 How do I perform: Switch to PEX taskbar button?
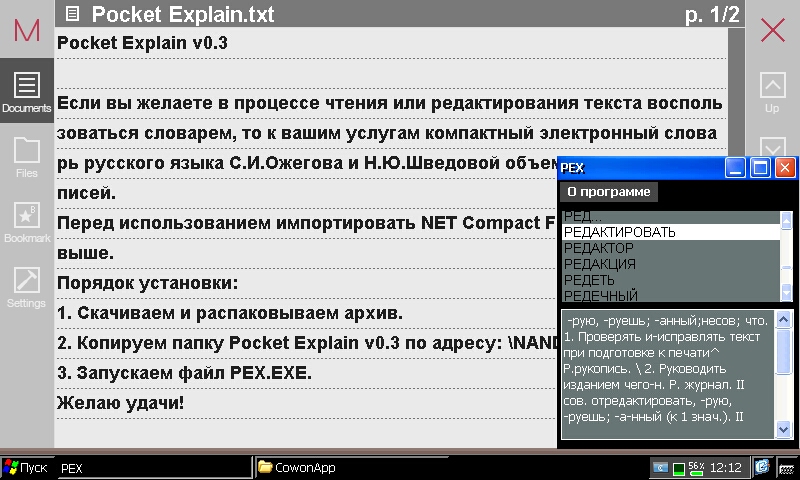(152, 468)
